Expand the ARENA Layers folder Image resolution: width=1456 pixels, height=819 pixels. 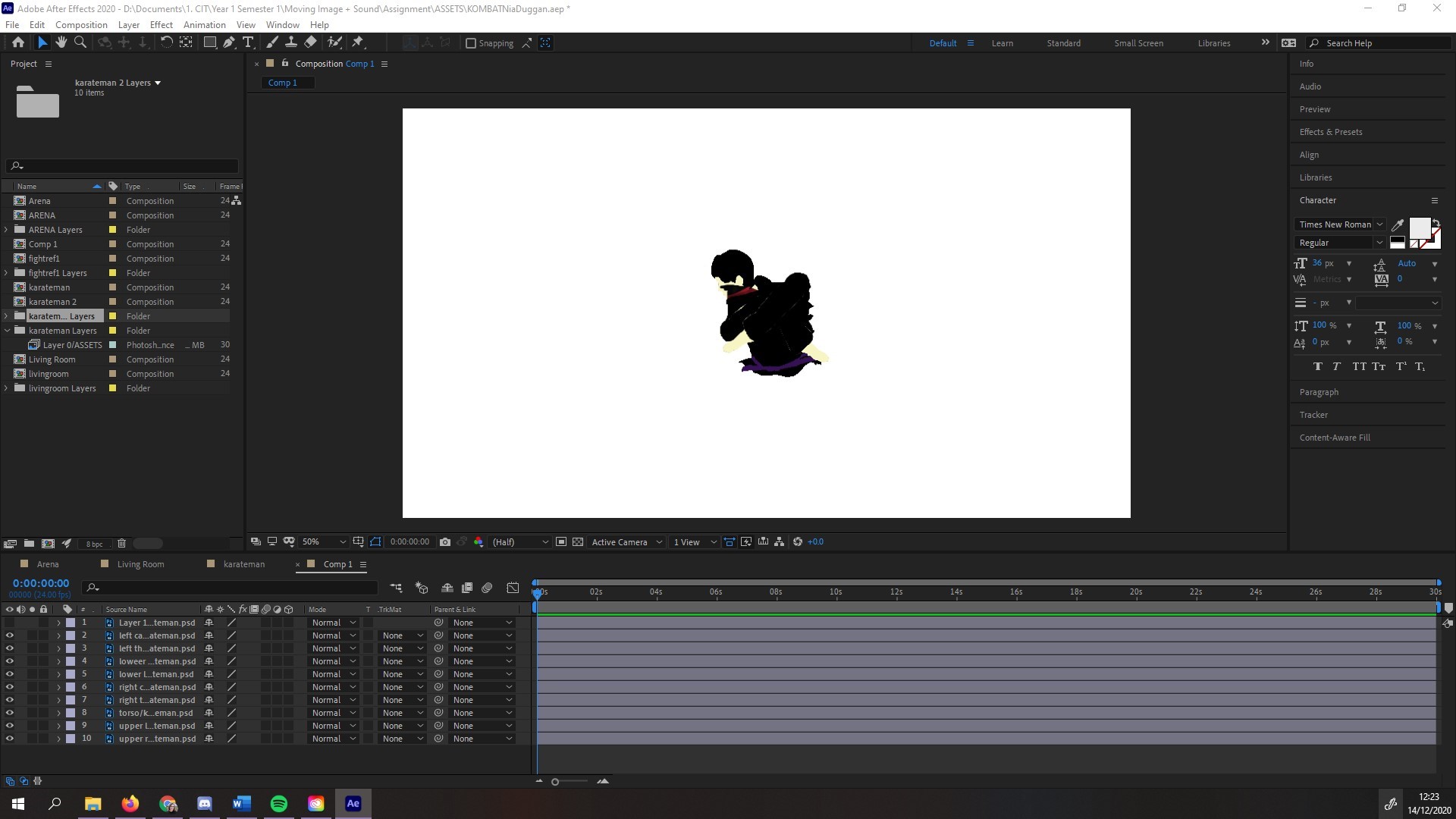(7, 230)
